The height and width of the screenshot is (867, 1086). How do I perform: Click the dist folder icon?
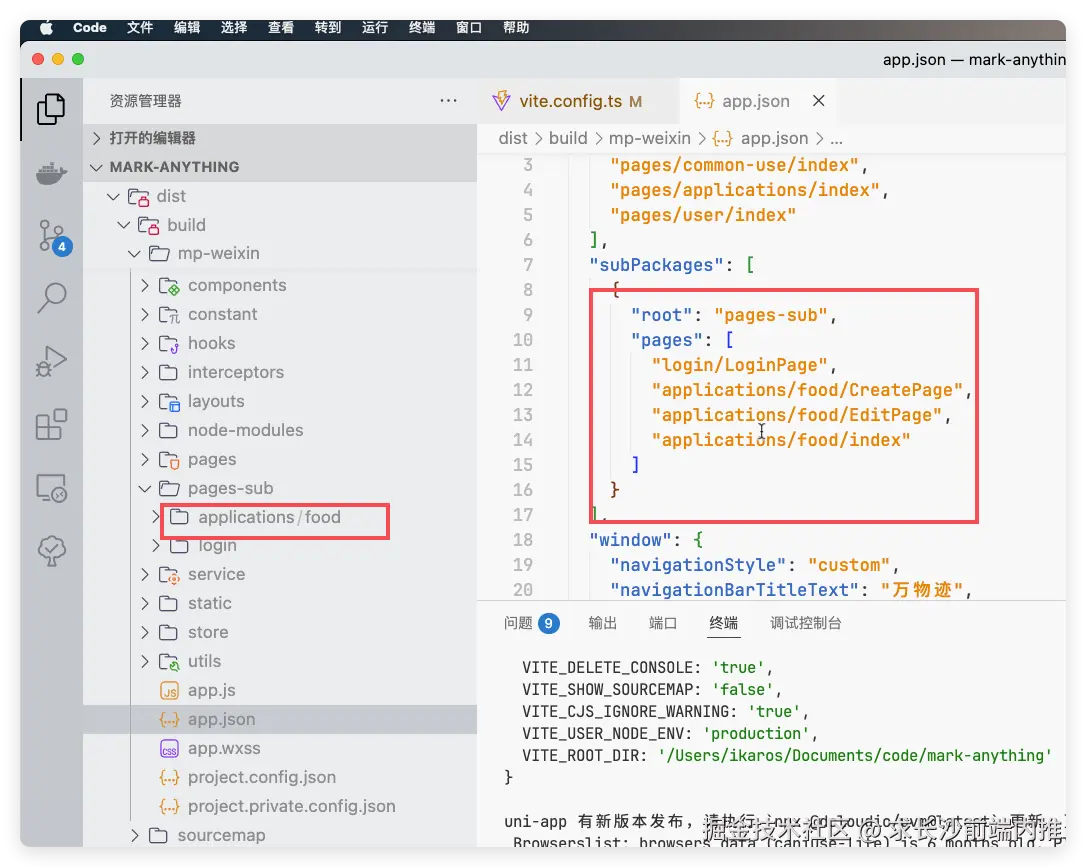[x=139, y=197]
